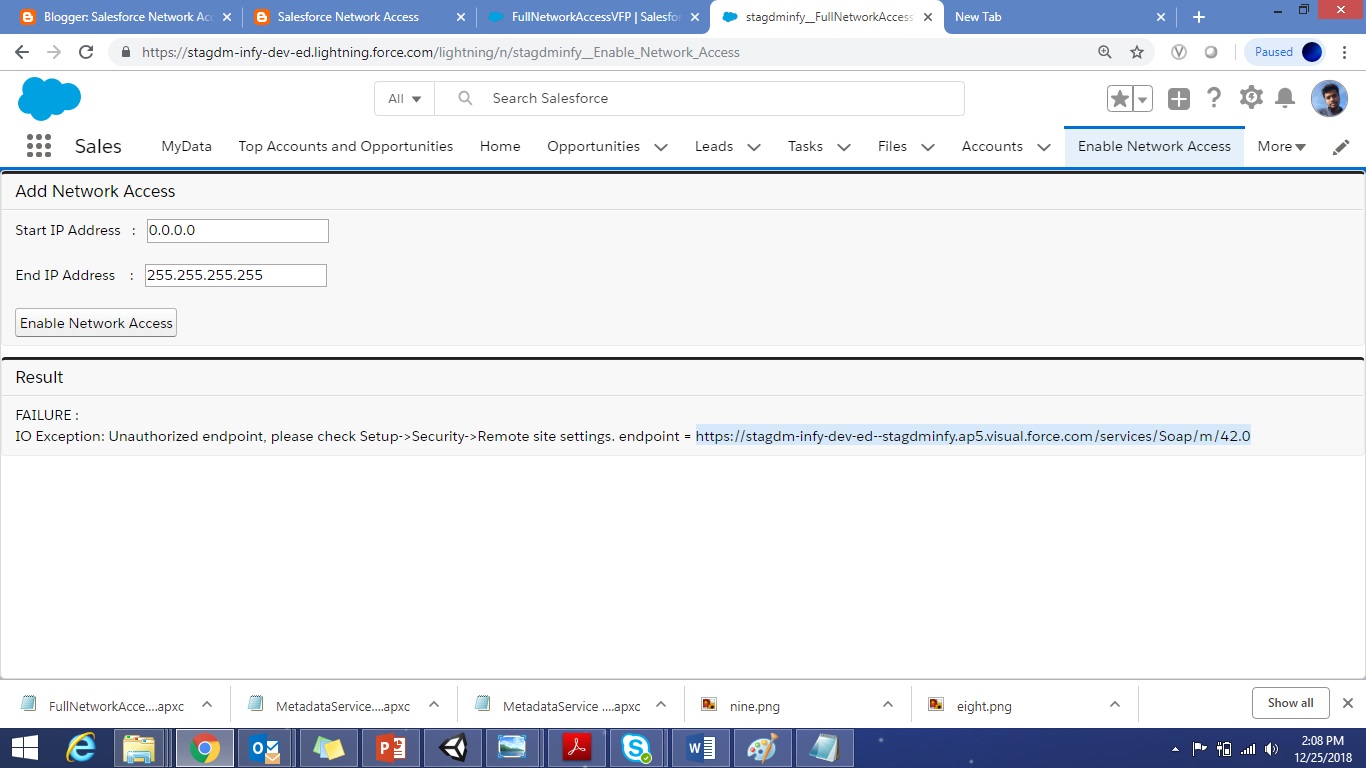This screenshot has width=1366, height=768.
Task: Toggle the Paused sync profile control
Action: pos(1284,51)
